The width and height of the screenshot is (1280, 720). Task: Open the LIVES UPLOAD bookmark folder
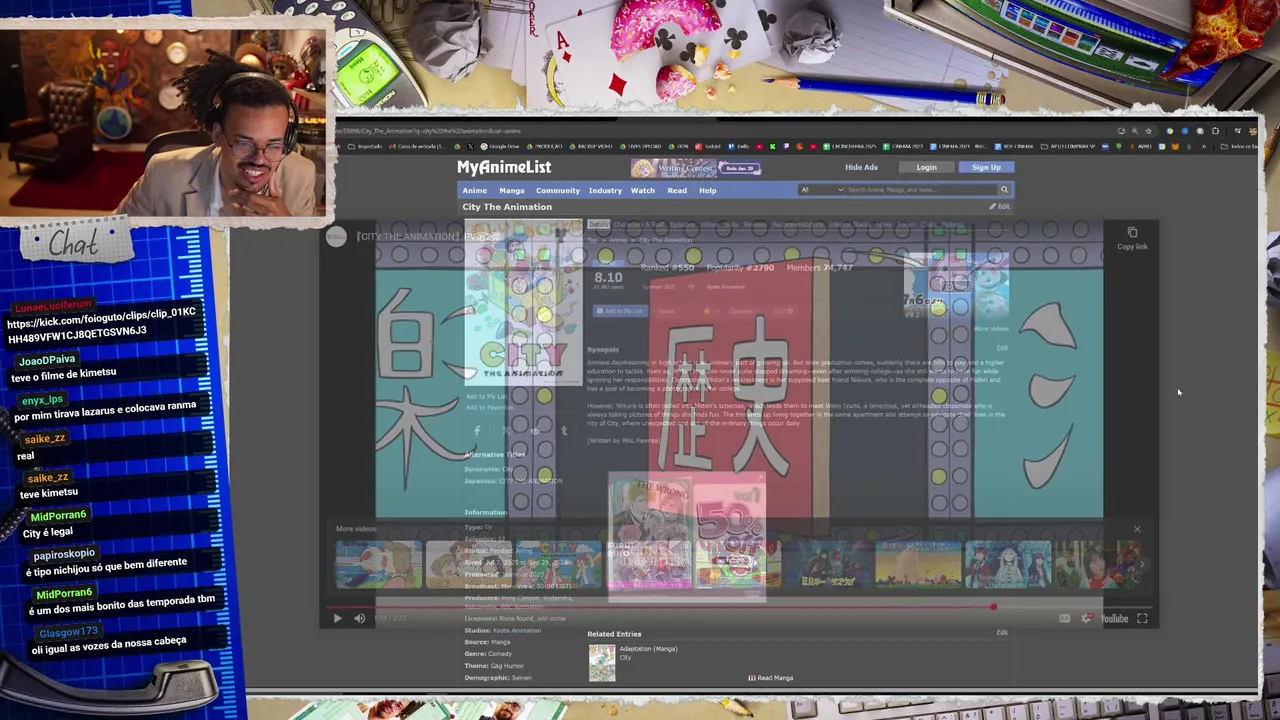640,146
